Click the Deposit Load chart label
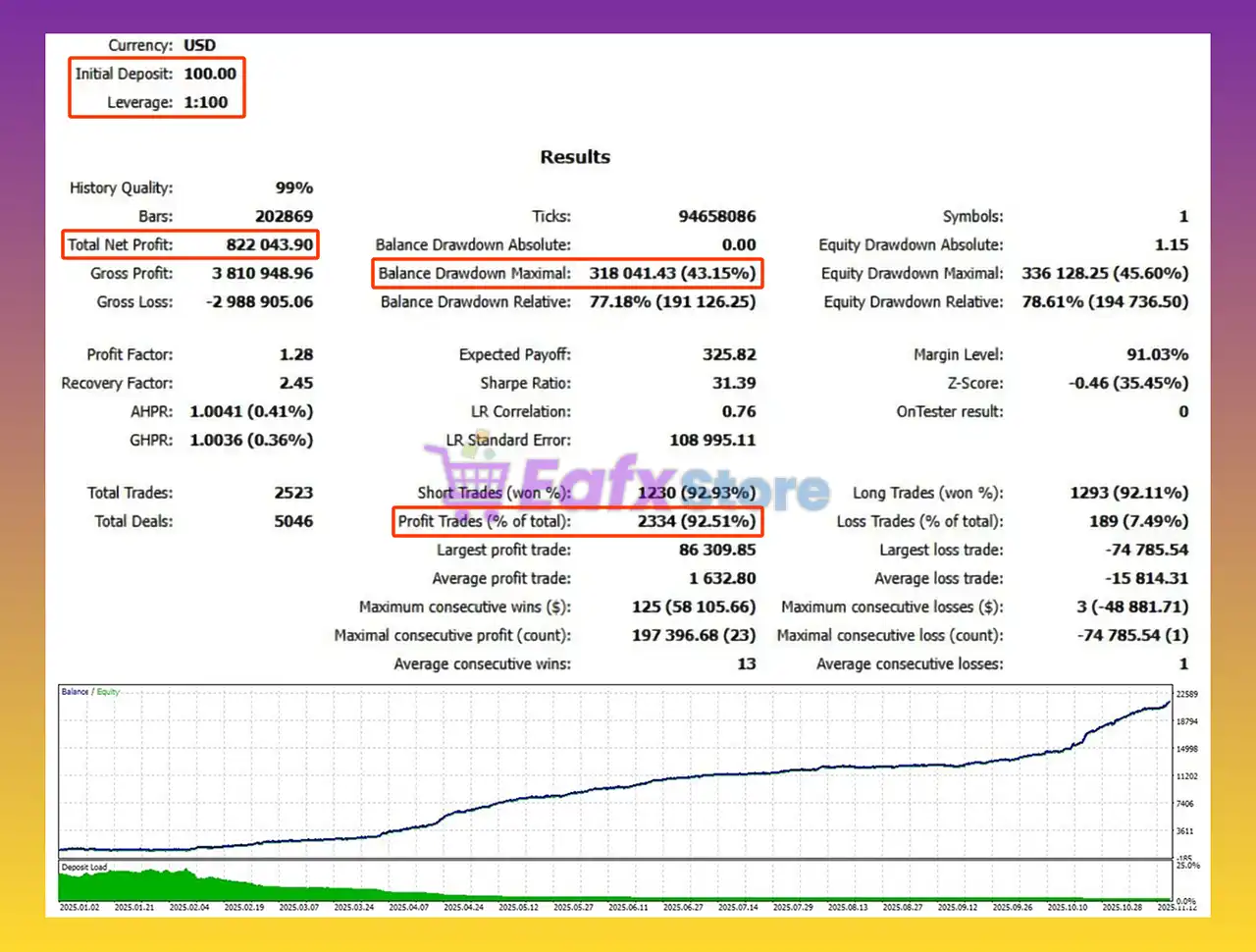The width and height of the screenshot is (1256, 952). pos(84,868)
